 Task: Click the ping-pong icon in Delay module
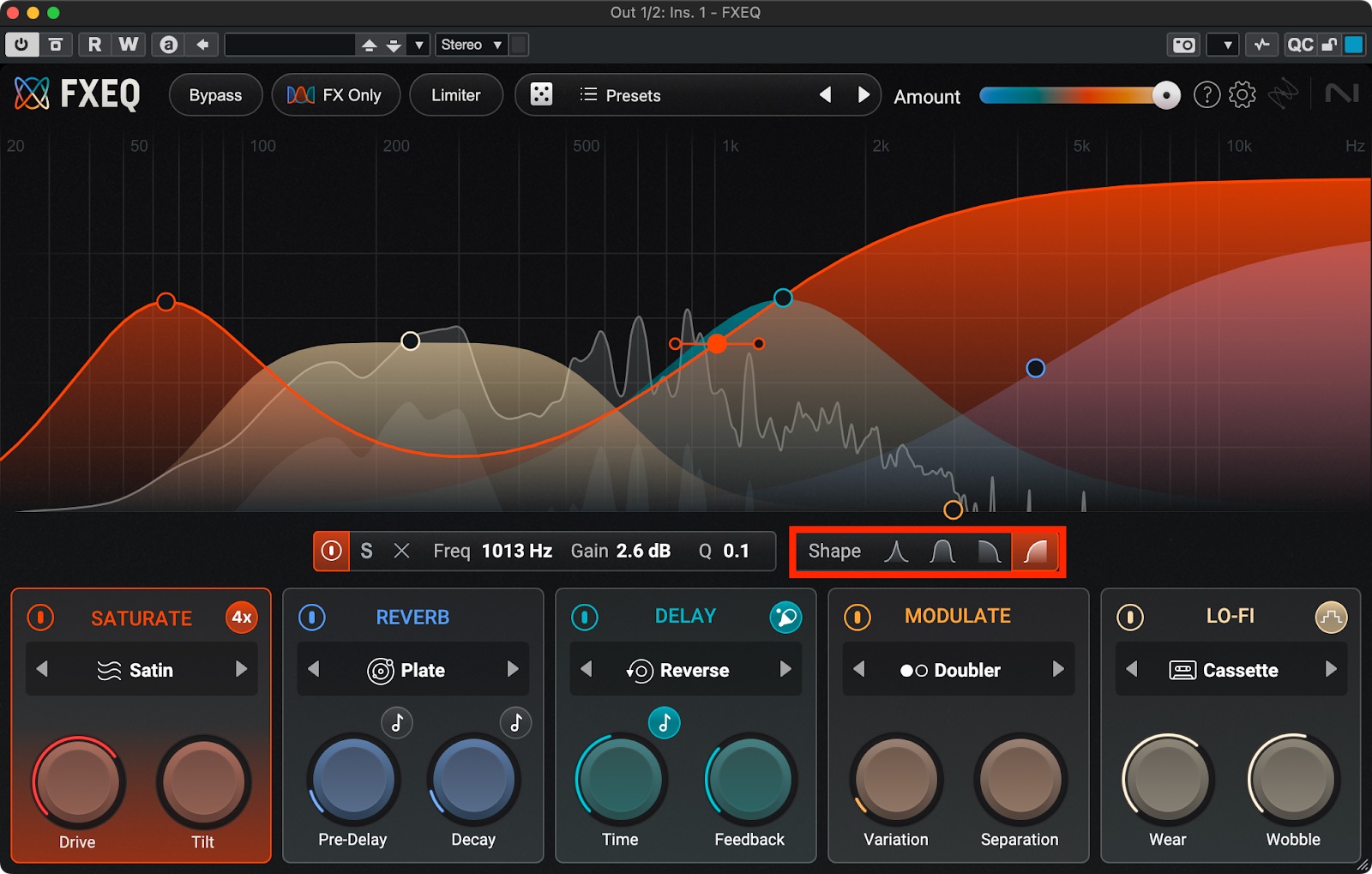[x=785, y=617]
